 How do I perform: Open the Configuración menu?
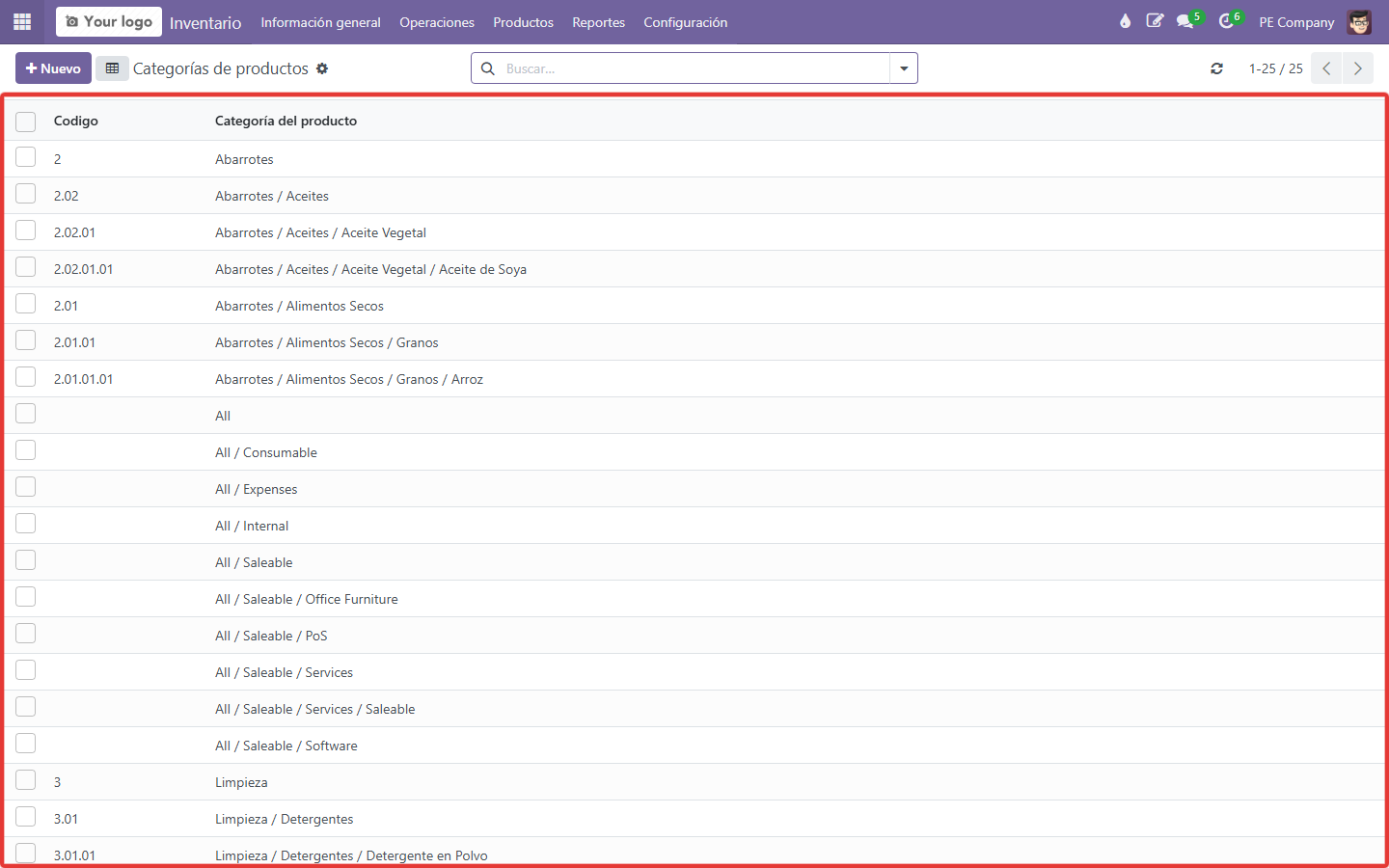pyautogui.click(x=686, y=22)
